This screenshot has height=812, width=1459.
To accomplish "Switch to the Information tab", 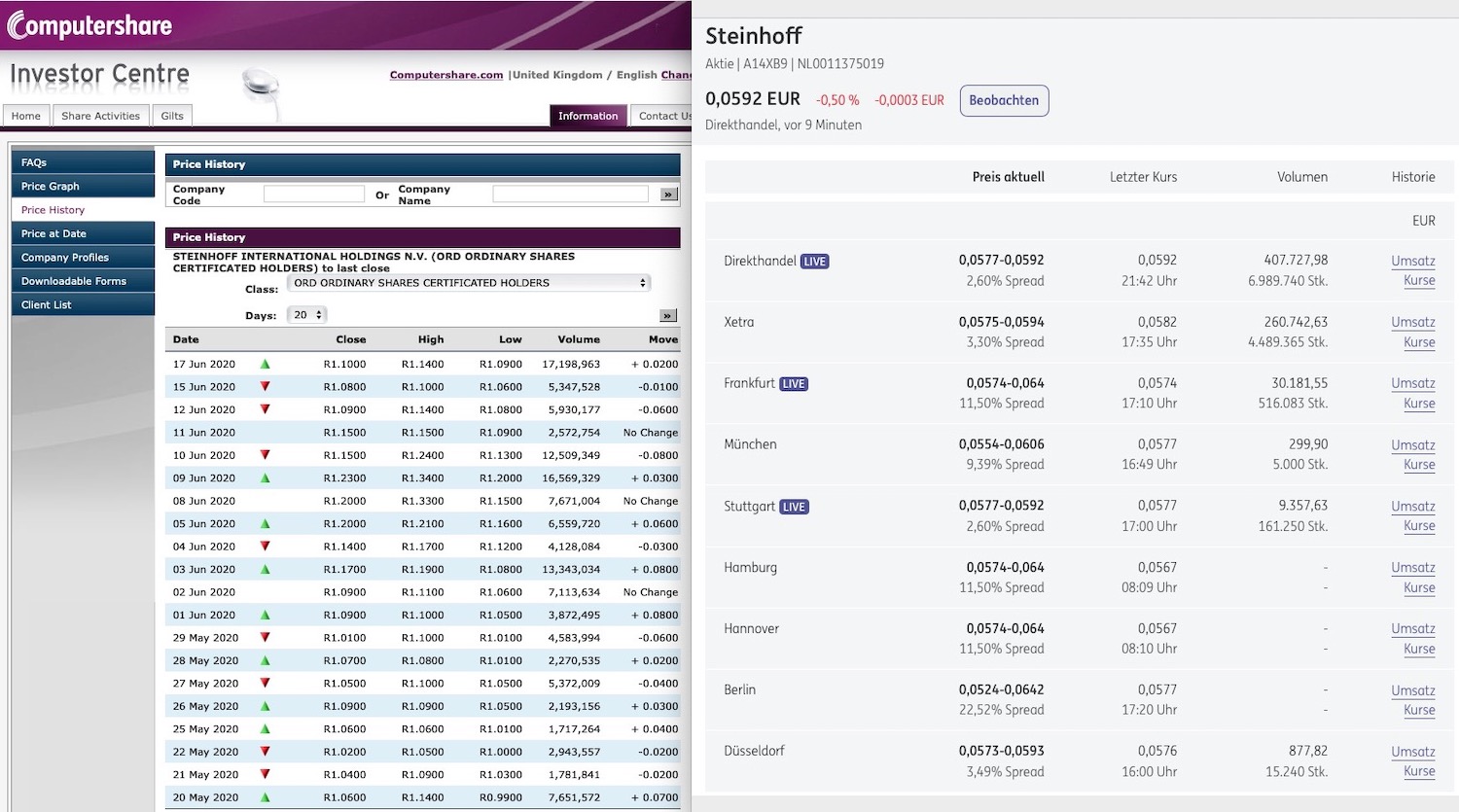I will tap(587, 115).
